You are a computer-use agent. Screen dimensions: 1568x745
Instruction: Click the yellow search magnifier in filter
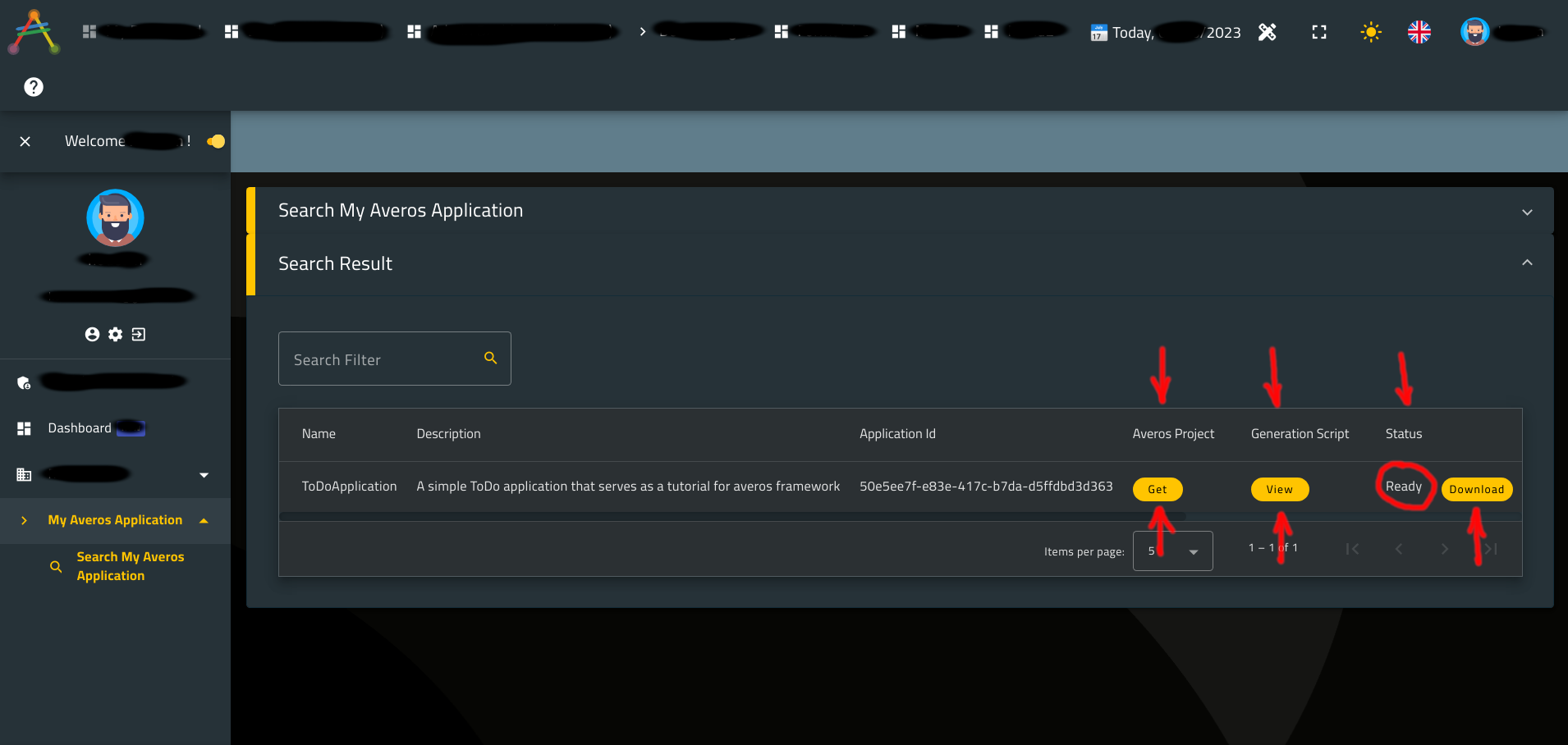[491, 358]
